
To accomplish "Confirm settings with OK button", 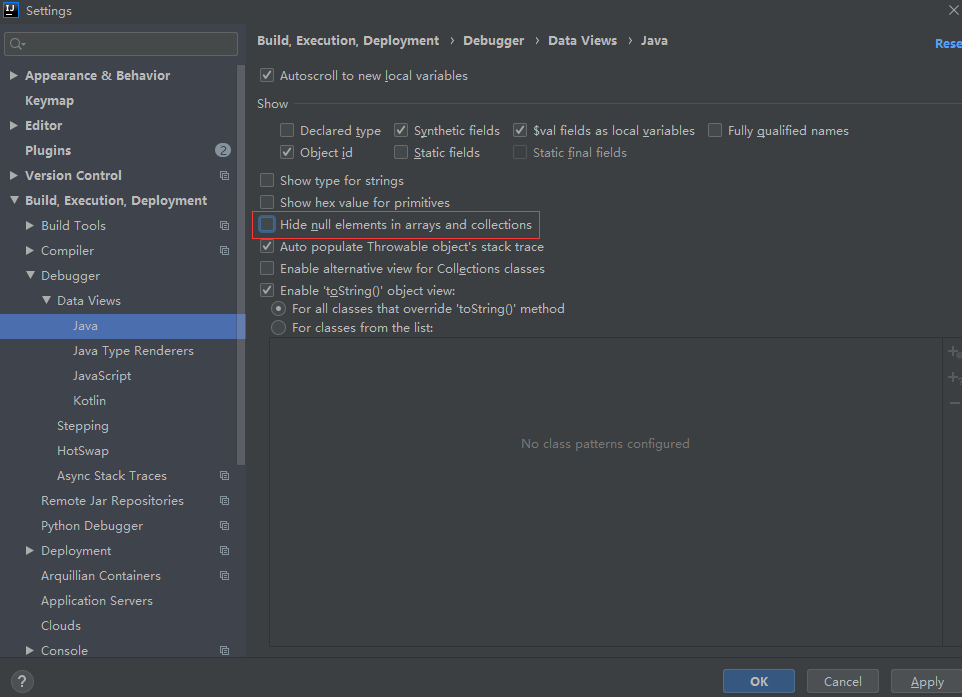I will coord(759,681).
